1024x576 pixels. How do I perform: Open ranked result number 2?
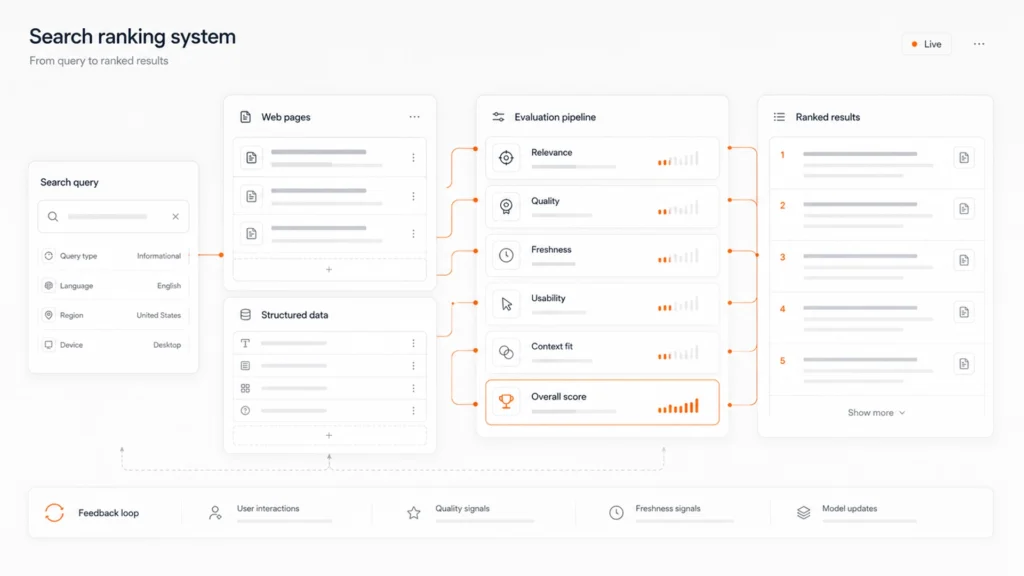[x=876, y=215]
